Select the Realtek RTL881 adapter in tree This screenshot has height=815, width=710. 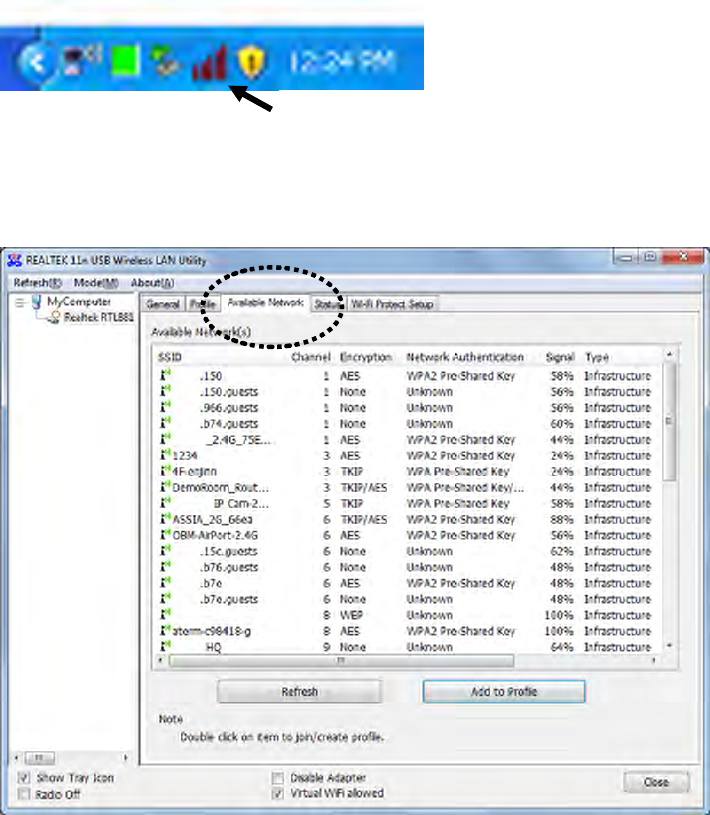(x=98, y=317)
